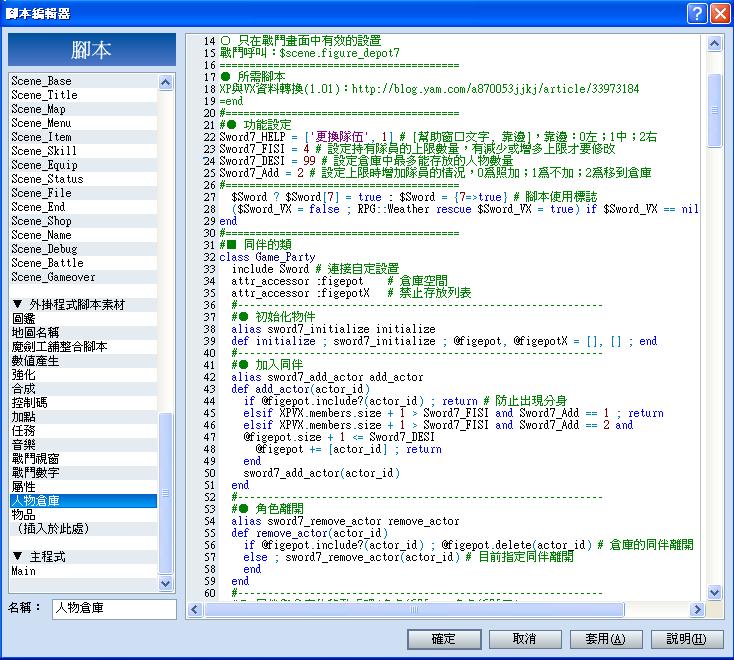This screenshot has width=734, height=660.
Task: Select the (插入於此處) placeholder entry
Action: coord(83,529)
